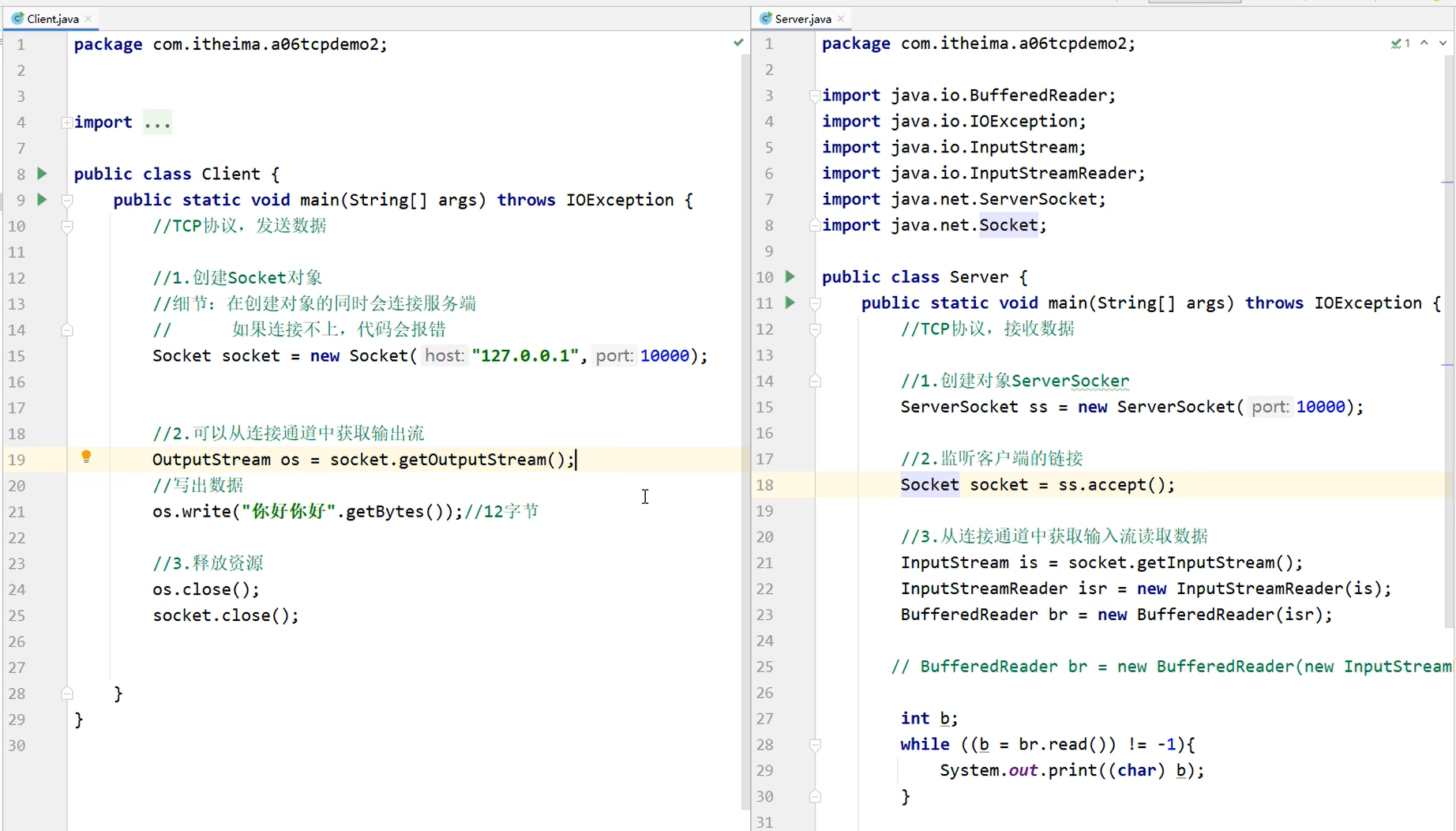The width and height of the screenshot is (1456, 831).
Task: Open the yellow lightbulb quick-fix
Action: click(x=86, y=457)
